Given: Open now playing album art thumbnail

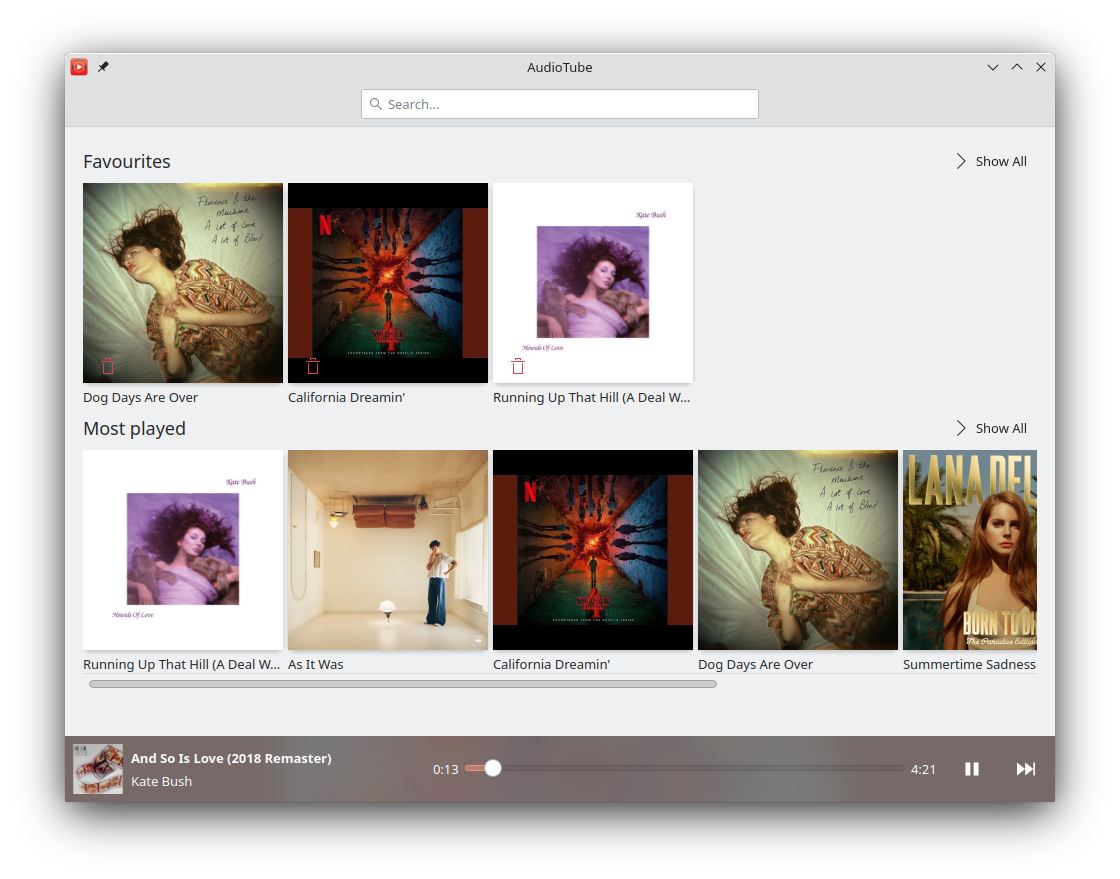Looking at the screenshot, I should point(98,769).
